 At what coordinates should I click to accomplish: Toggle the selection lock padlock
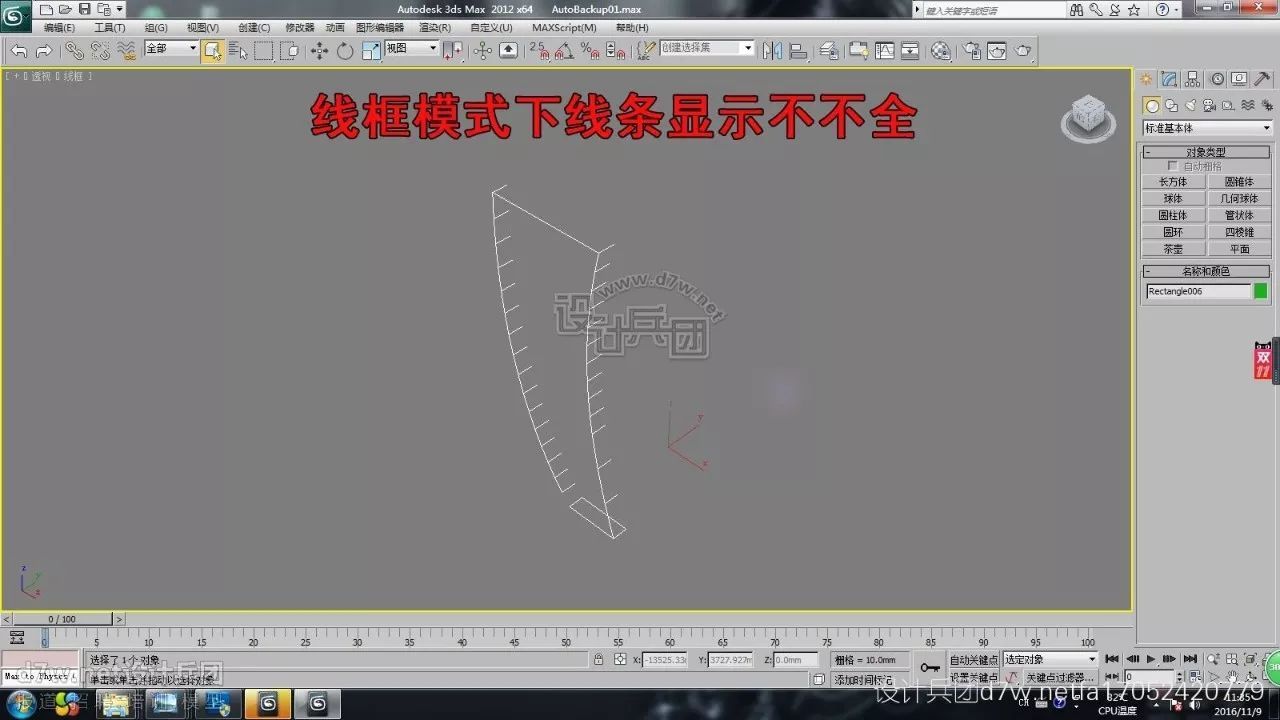[x=597, y=659]
